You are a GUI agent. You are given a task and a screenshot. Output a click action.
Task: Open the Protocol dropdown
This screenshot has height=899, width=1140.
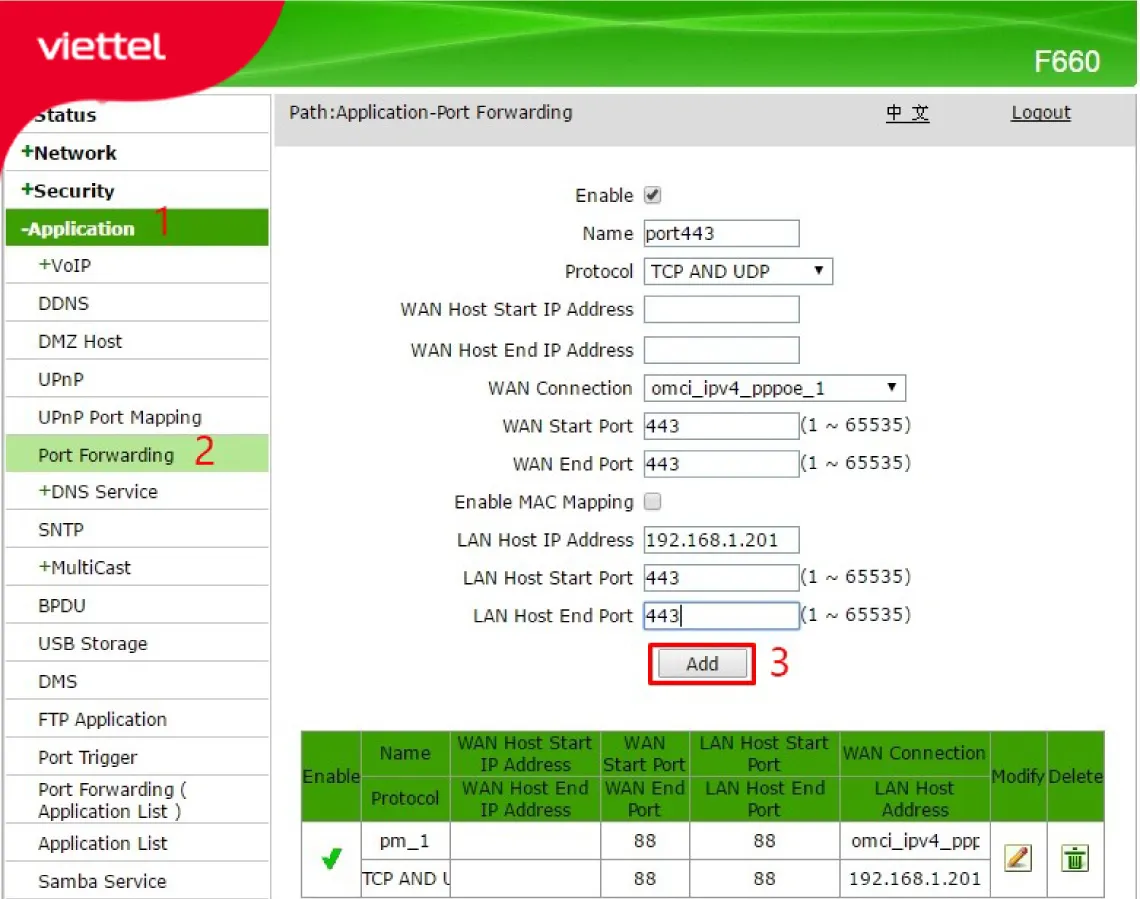738,271
